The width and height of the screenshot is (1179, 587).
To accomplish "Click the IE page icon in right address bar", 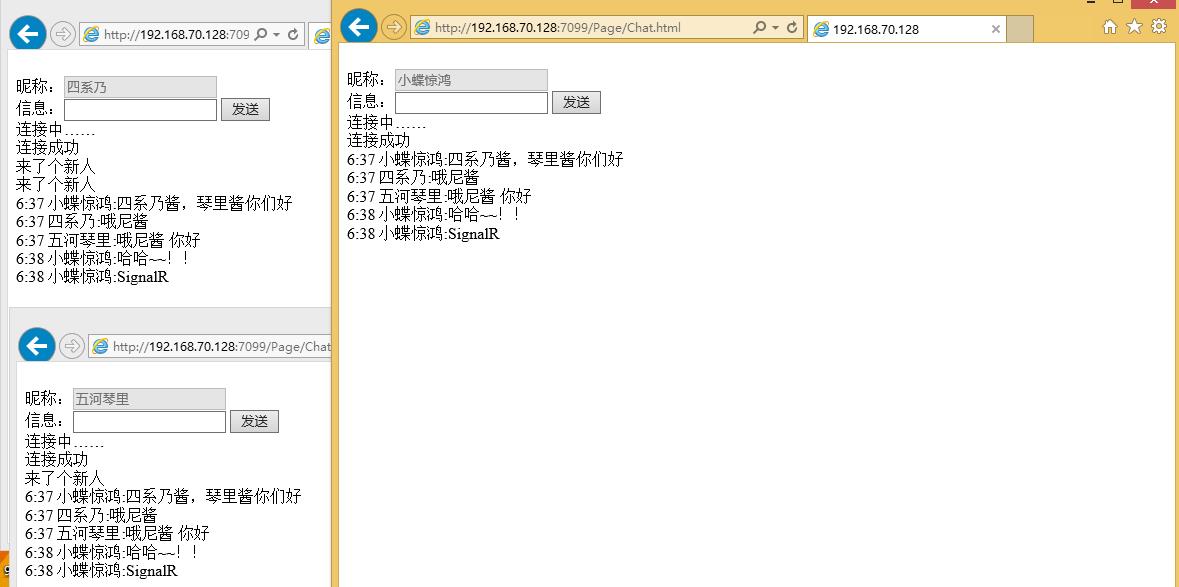I will 423,28.
